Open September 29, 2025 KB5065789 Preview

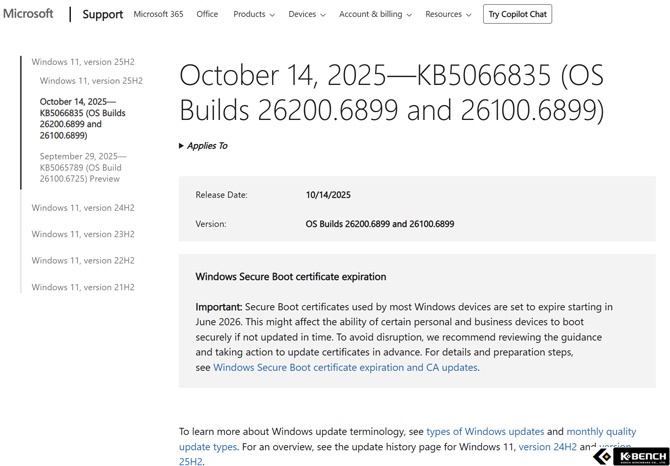[81, 167]
